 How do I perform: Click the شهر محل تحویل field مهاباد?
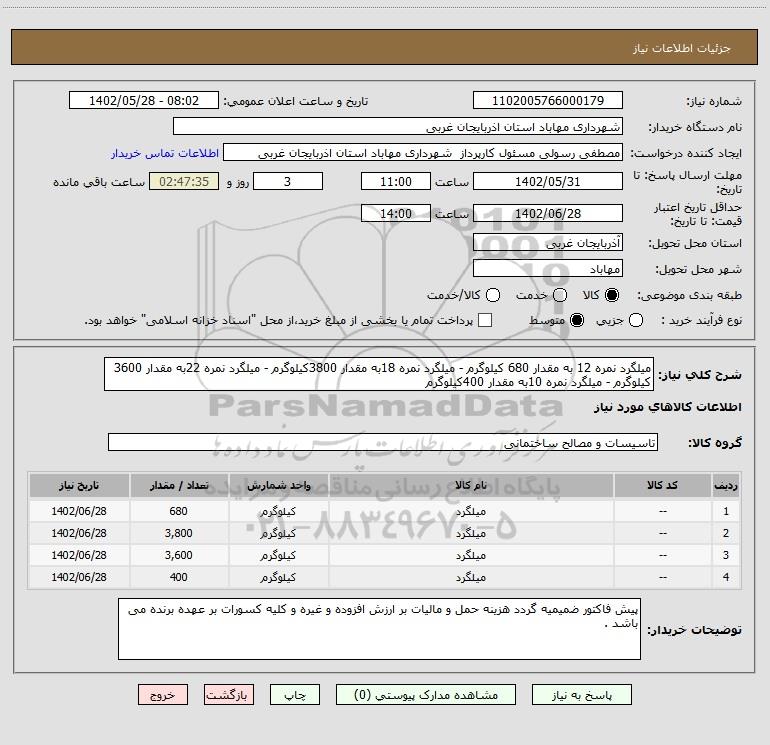(x=548, y=268)
